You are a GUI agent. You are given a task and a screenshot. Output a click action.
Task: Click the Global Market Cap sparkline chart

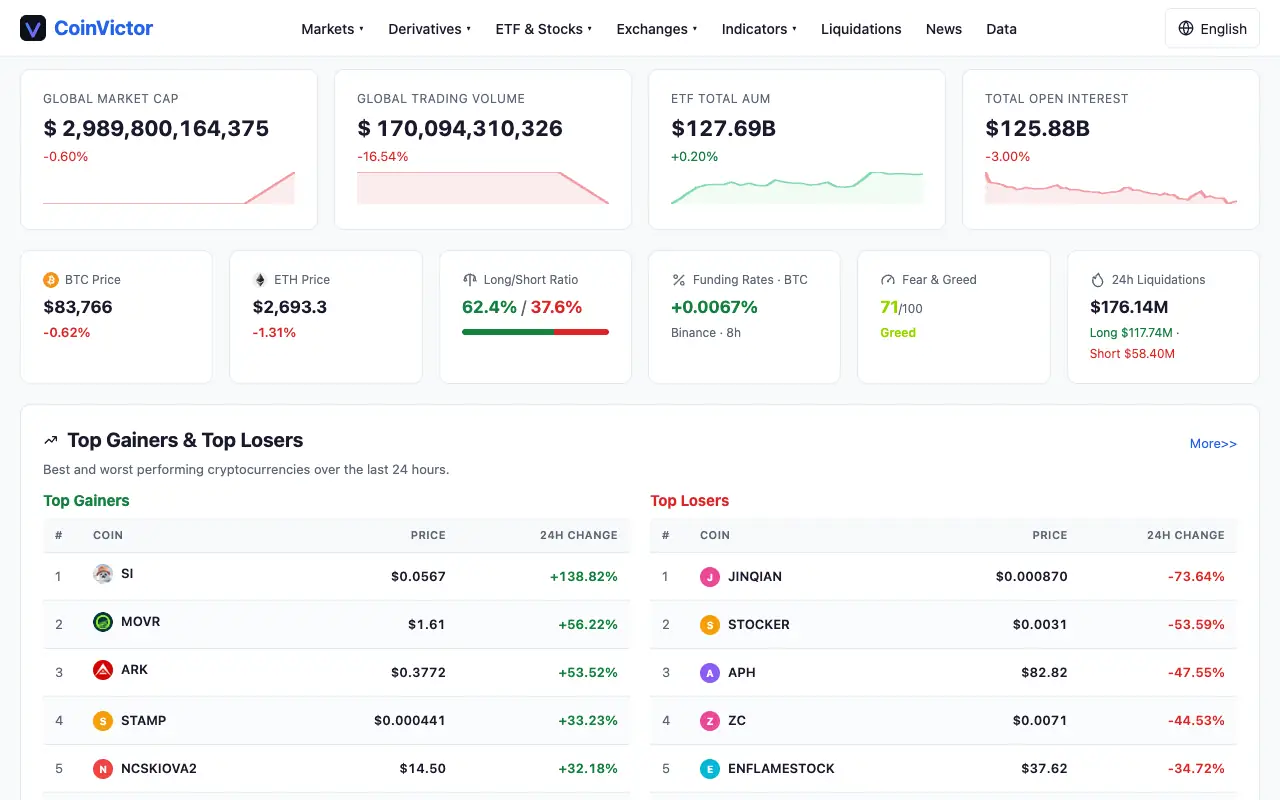coord(169,188)
